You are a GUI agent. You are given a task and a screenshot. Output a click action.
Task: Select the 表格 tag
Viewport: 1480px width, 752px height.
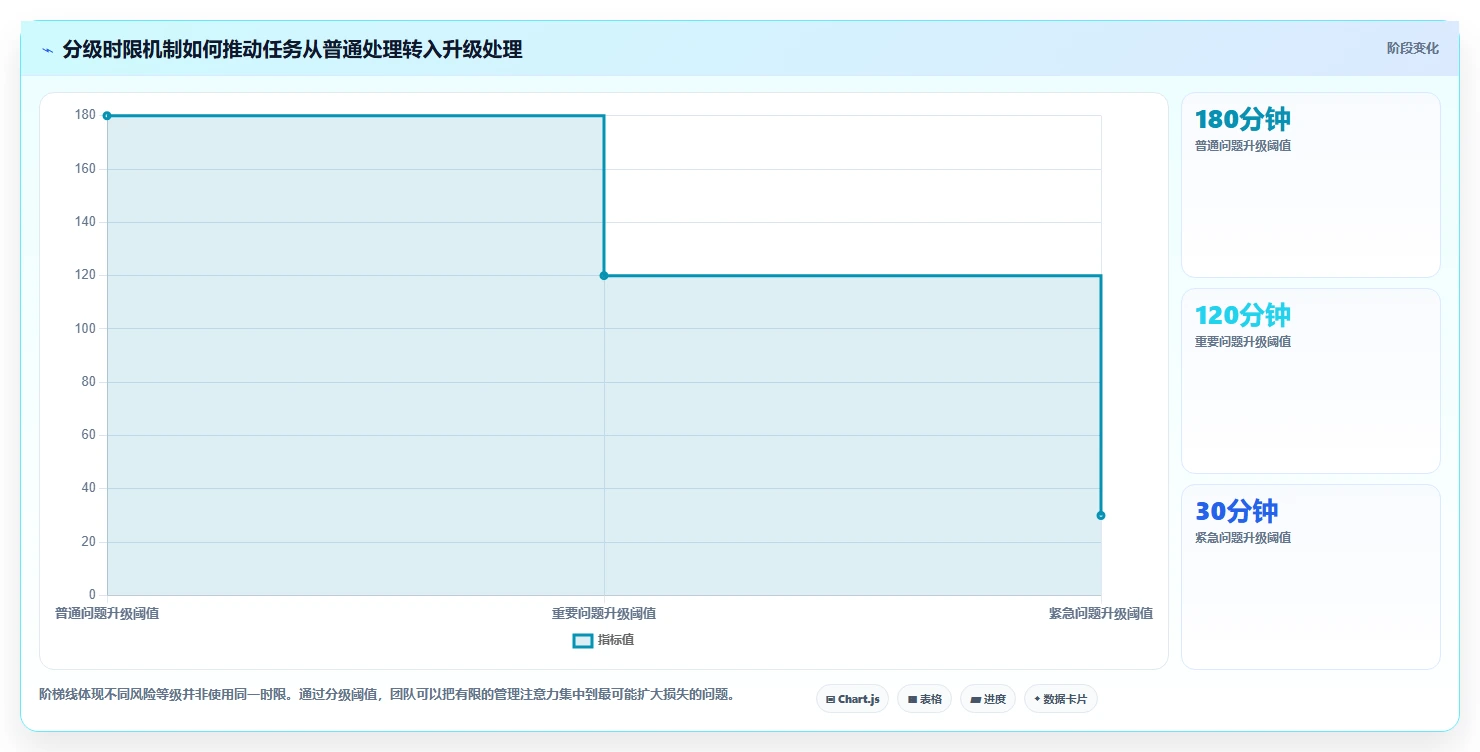click(x=924, y=699)
